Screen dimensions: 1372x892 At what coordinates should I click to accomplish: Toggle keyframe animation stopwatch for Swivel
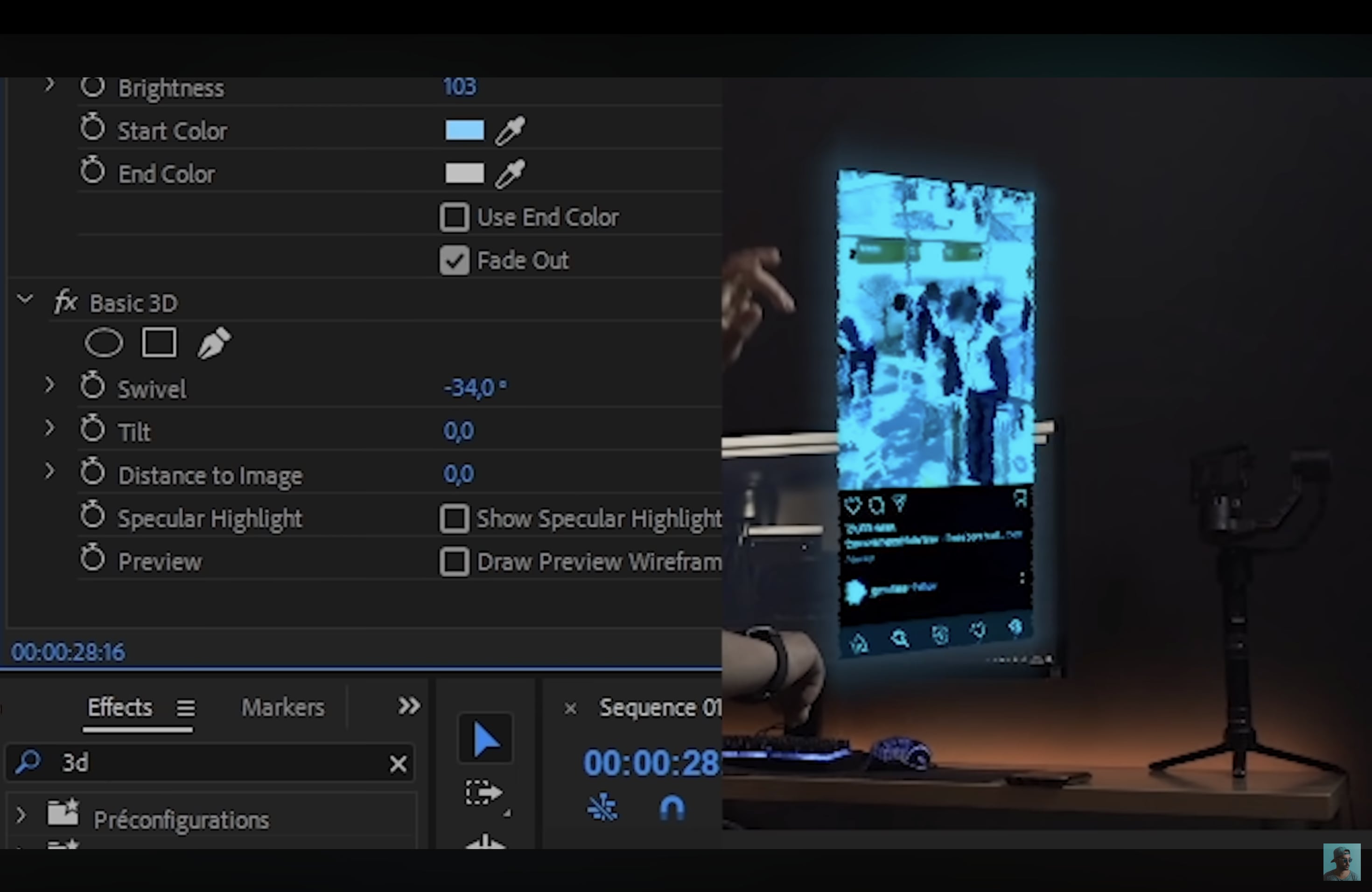[x=92, y=386]
